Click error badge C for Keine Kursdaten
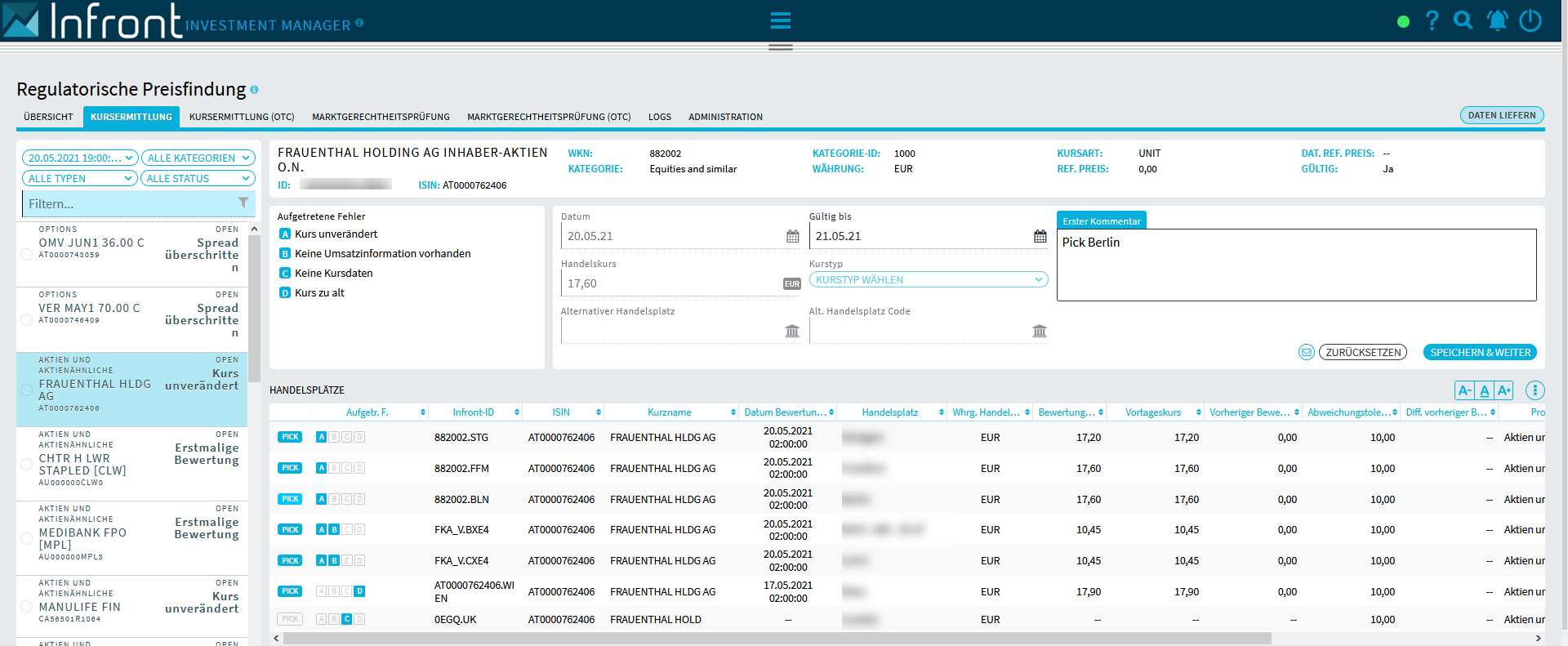1568x646 pixels. tap(285, 274)
